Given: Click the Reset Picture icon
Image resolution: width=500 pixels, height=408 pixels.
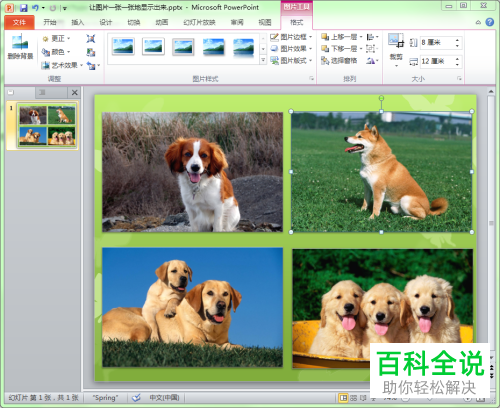Looking at the screenshot, I should pyautogui.click(x=91, y=66).
